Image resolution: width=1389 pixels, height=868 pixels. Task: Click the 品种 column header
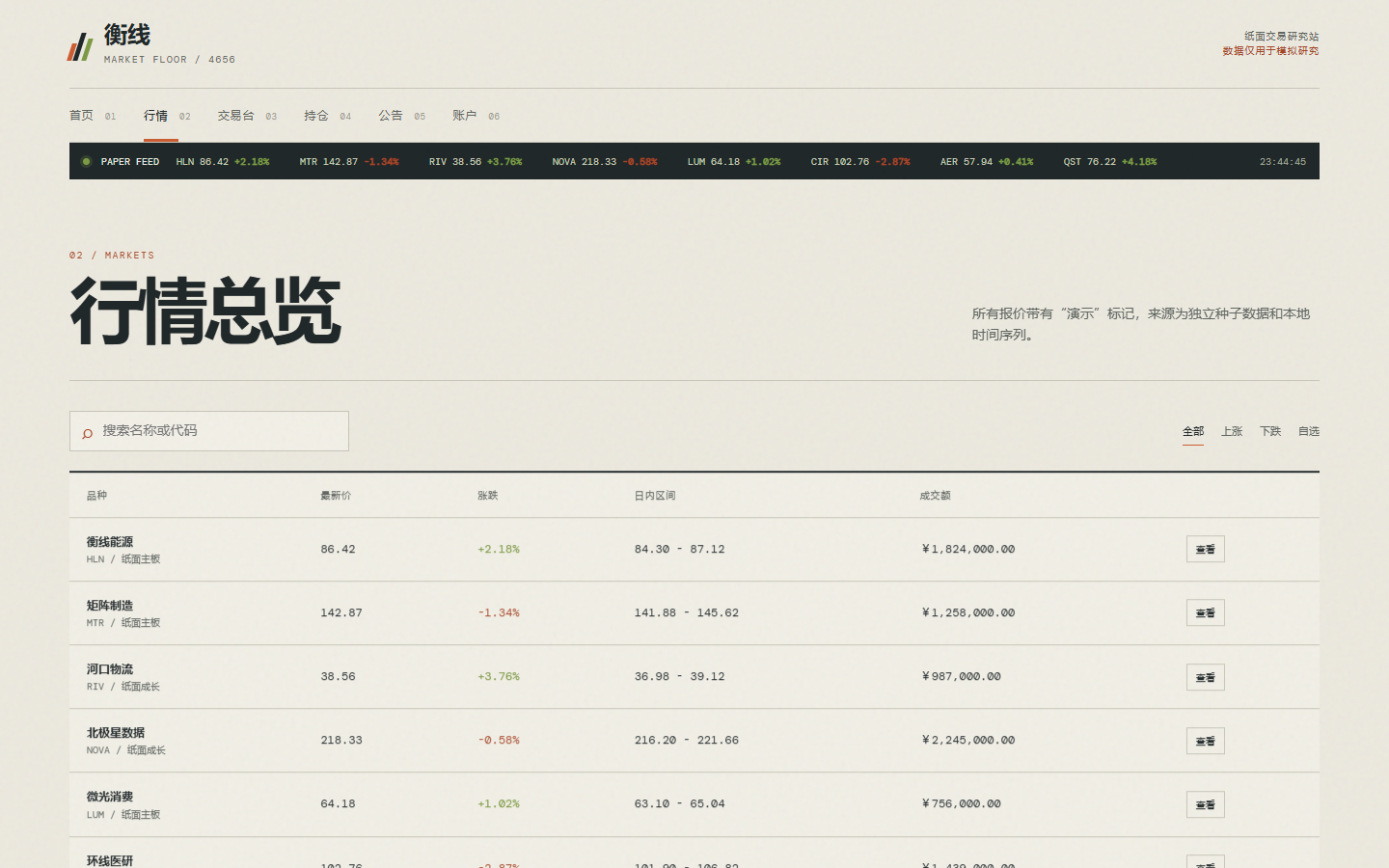point(96,496)
